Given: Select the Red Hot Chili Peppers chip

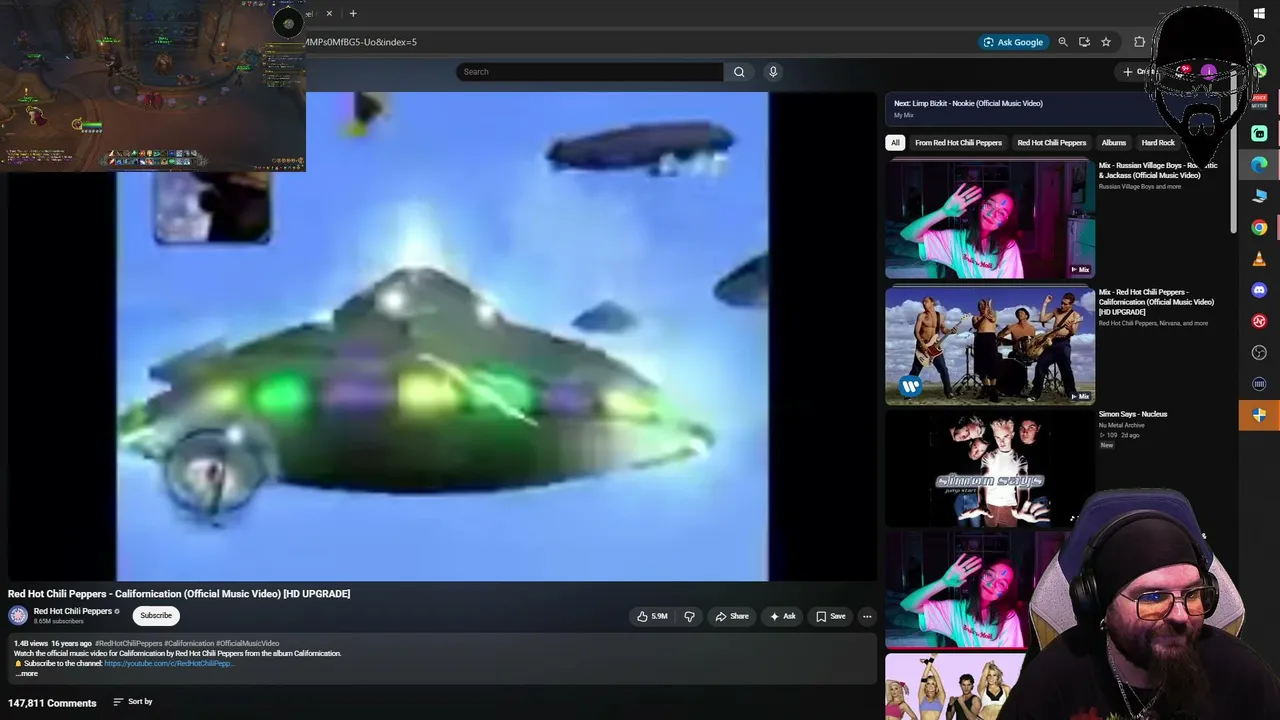Looking at the screenshot, I should [1051, 143].
